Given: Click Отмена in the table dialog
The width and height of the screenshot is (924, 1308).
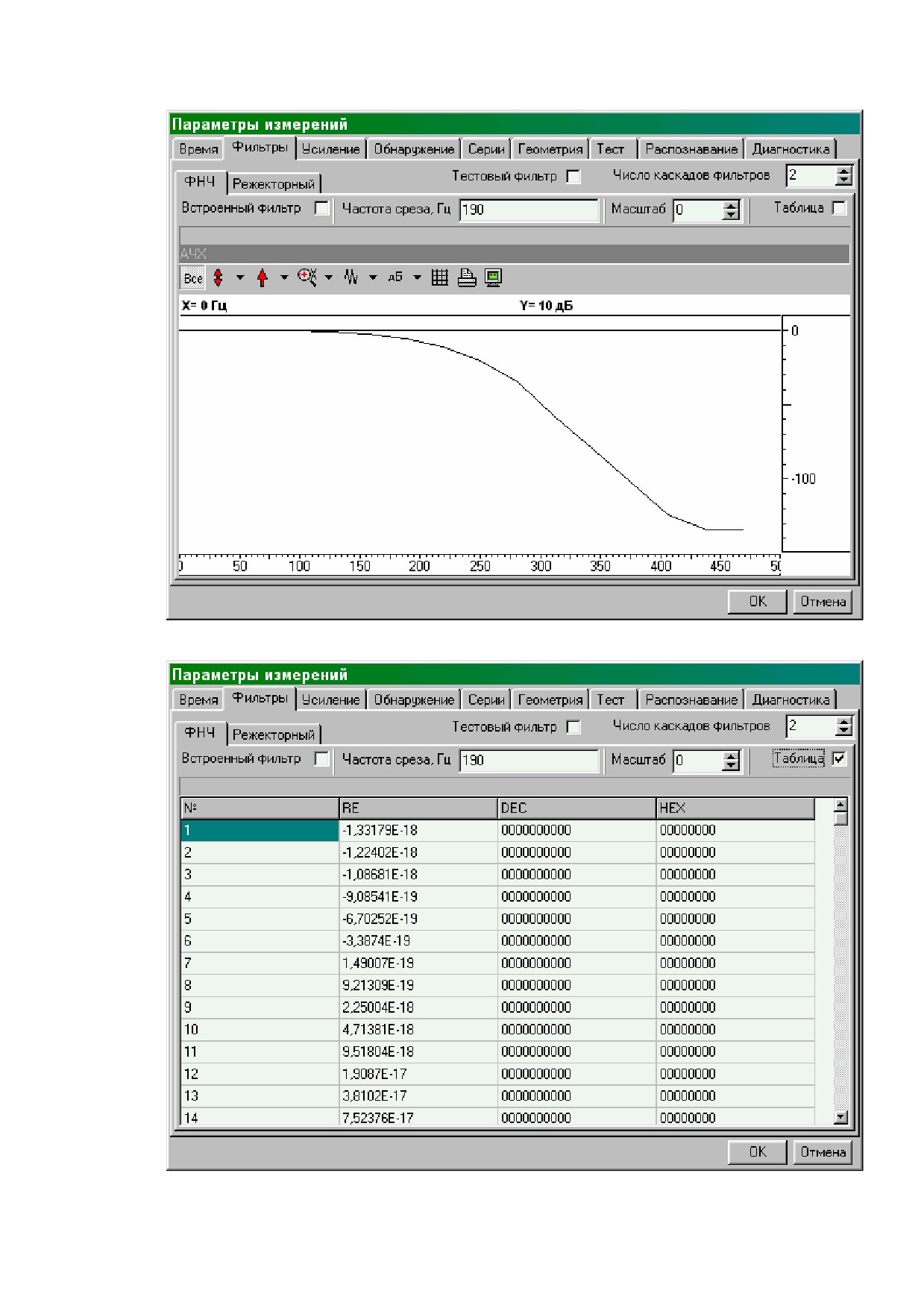Looking at the screenshot, I should pyautogui.click(x=823, y=1151).
